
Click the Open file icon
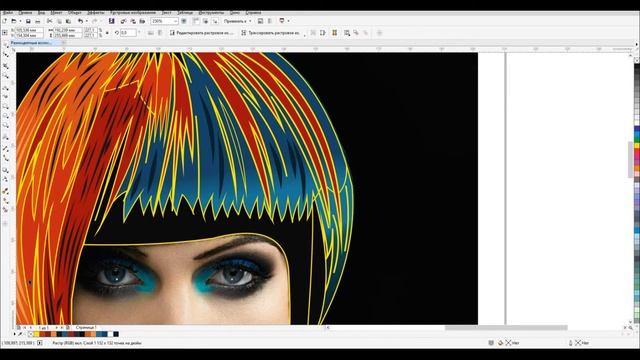(13, 21)
